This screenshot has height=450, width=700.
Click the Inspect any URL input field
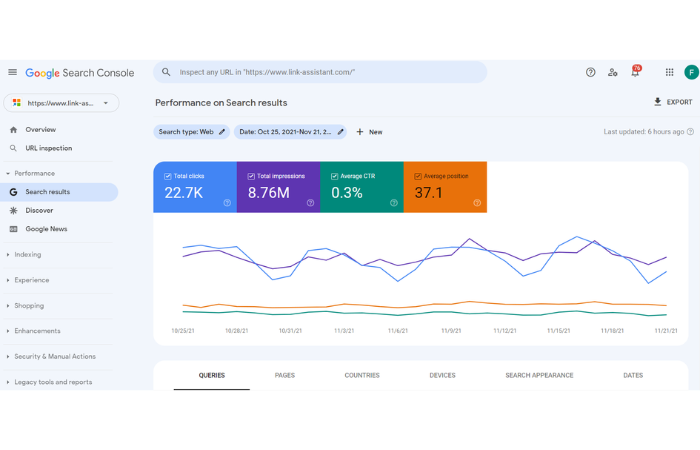pyautogui.click(x=320, y=72)
